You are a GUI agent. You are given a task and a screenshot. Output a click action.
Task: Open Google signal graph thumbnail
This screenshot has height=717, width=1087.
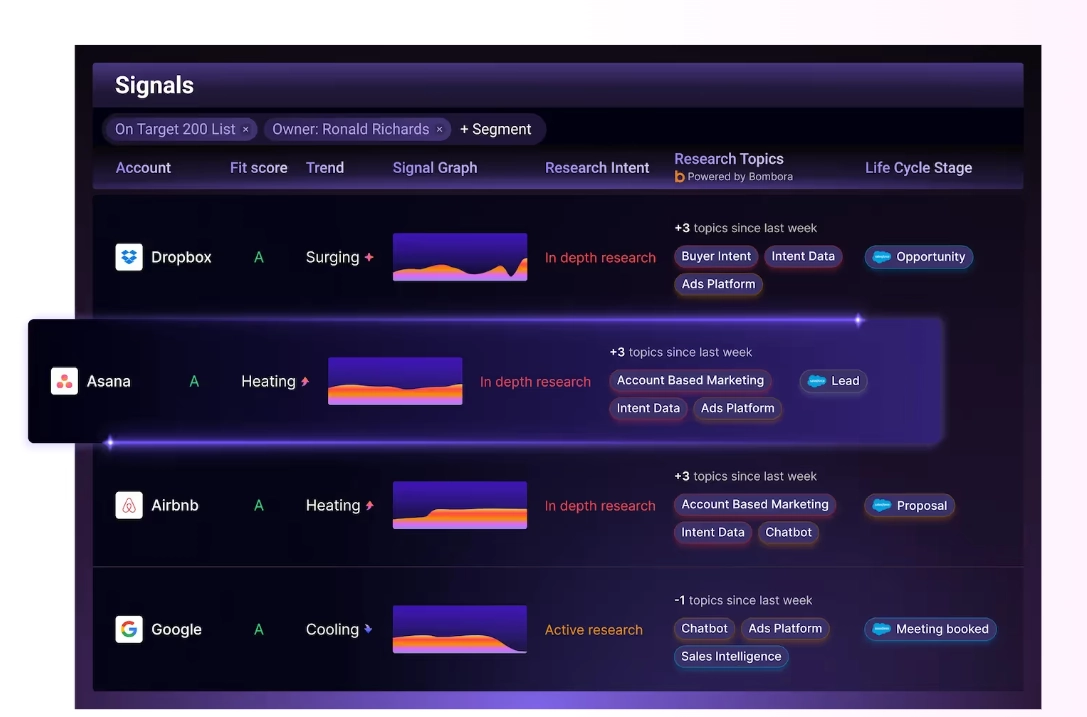[460, 630]
